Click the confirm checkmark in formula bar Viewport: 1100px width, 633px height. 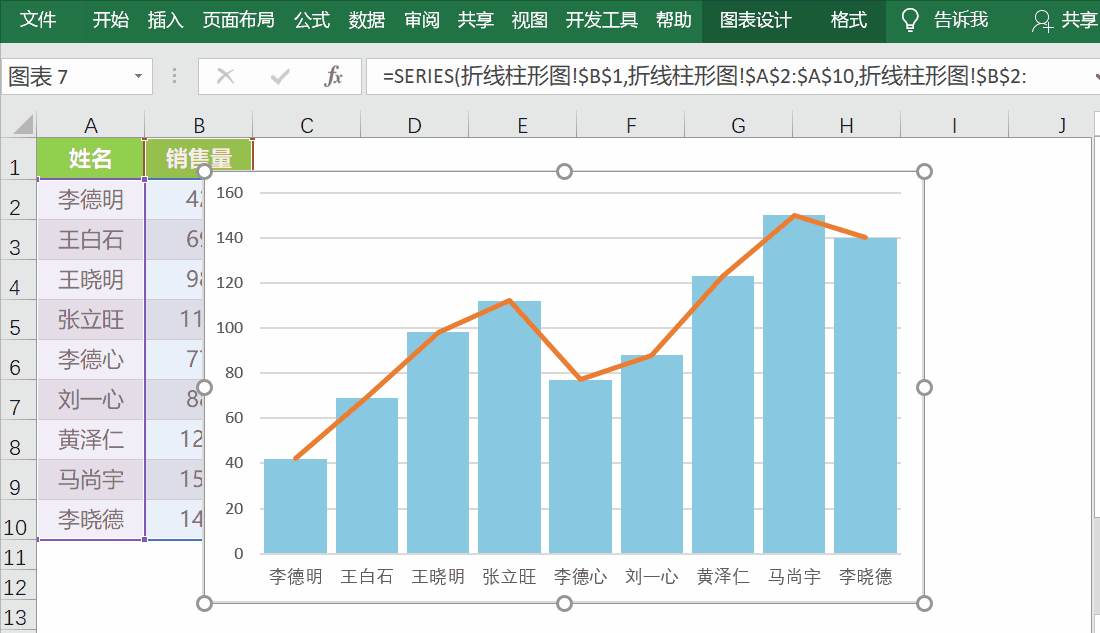click(280, 76)
